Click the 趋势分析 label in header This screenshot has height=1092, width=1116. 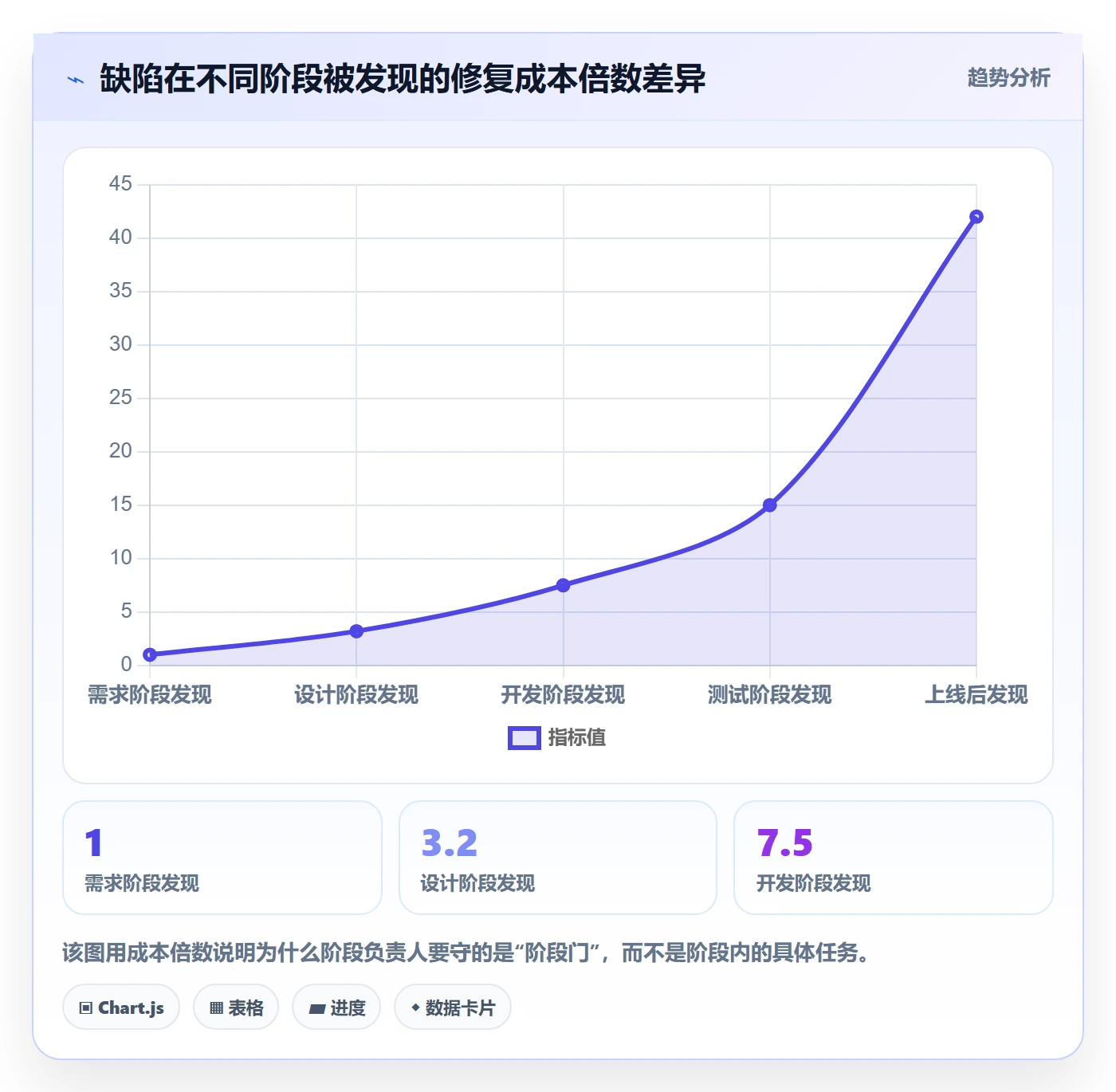[x=1008, y=78]
